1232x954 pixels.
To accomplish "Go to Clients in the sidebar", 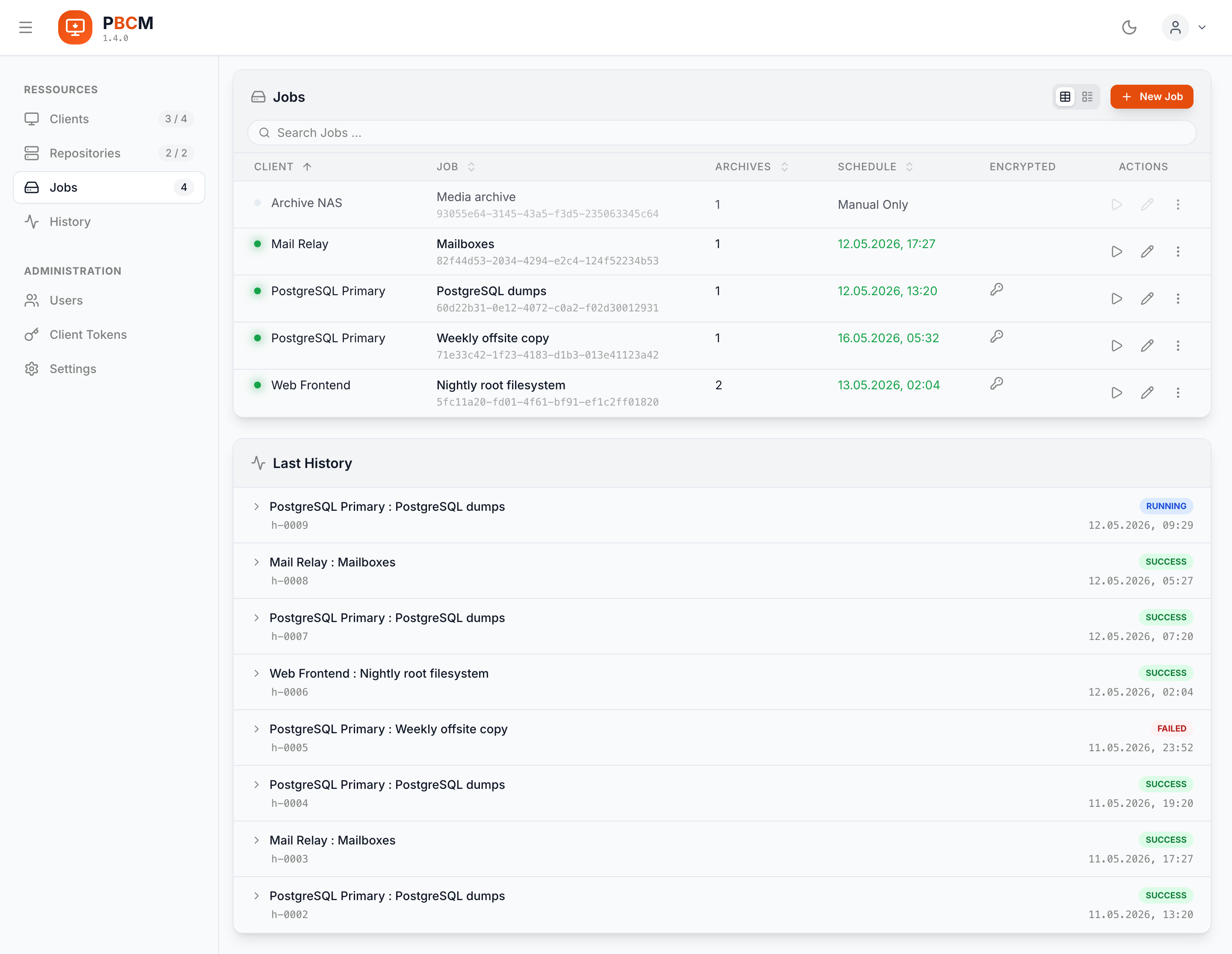I will [109, 119].
